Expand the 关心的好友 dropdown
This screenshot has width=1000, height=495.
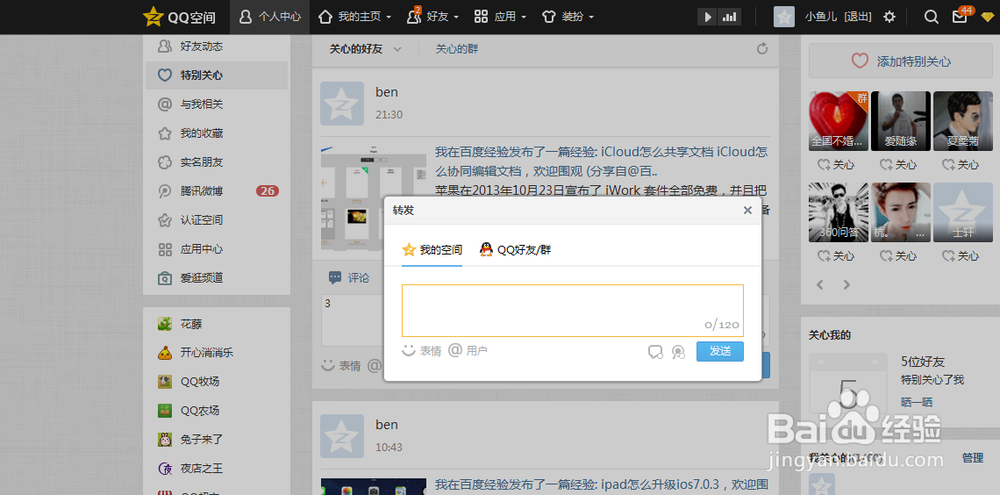(x=365, y=49)
